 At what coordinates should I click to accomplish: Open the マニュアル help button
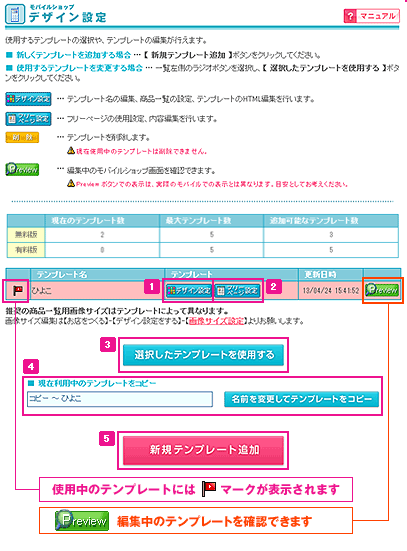click(372, 16)
